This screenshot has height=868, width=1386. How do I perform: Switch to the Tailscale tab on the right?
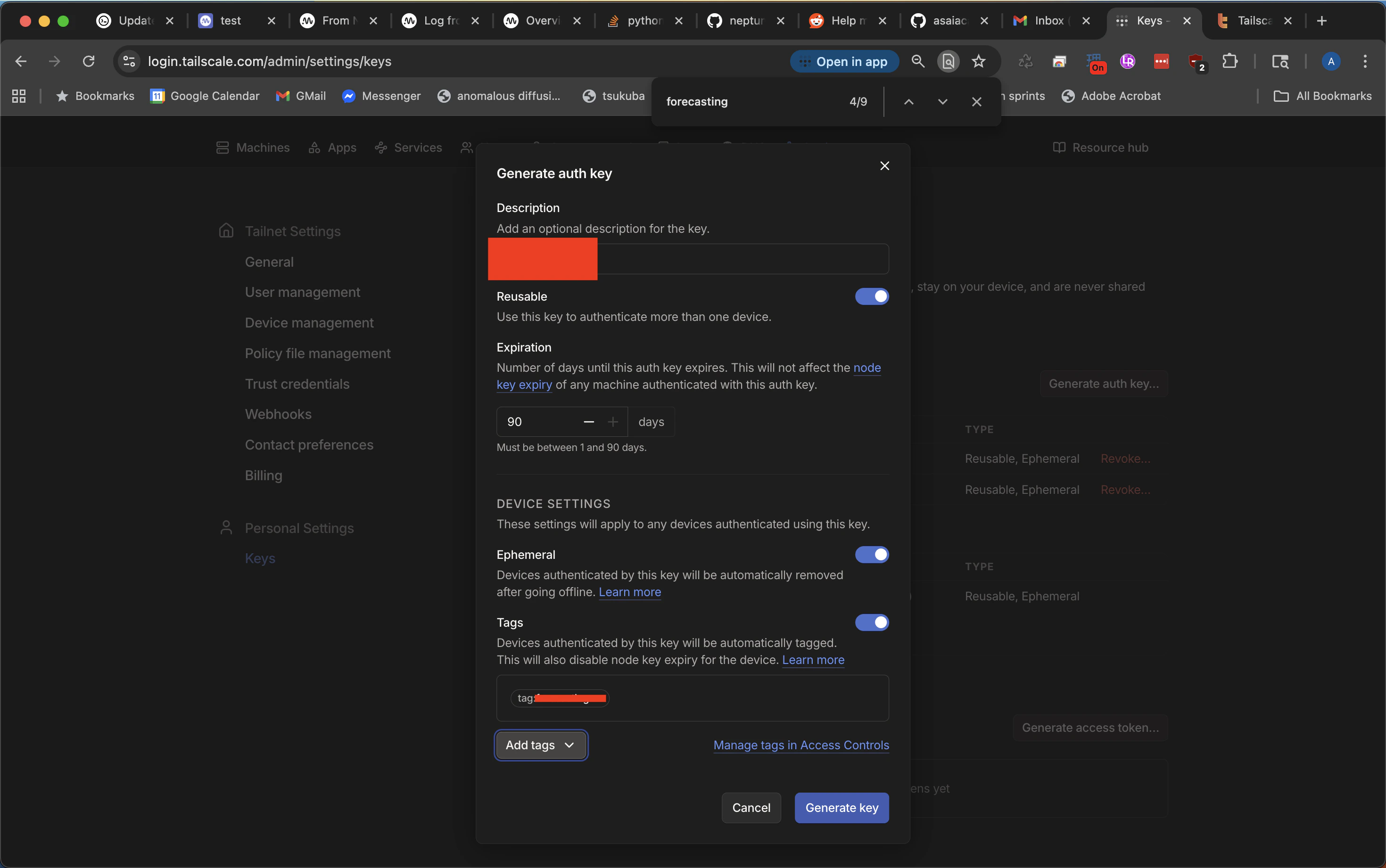[x=1254, y=21]
